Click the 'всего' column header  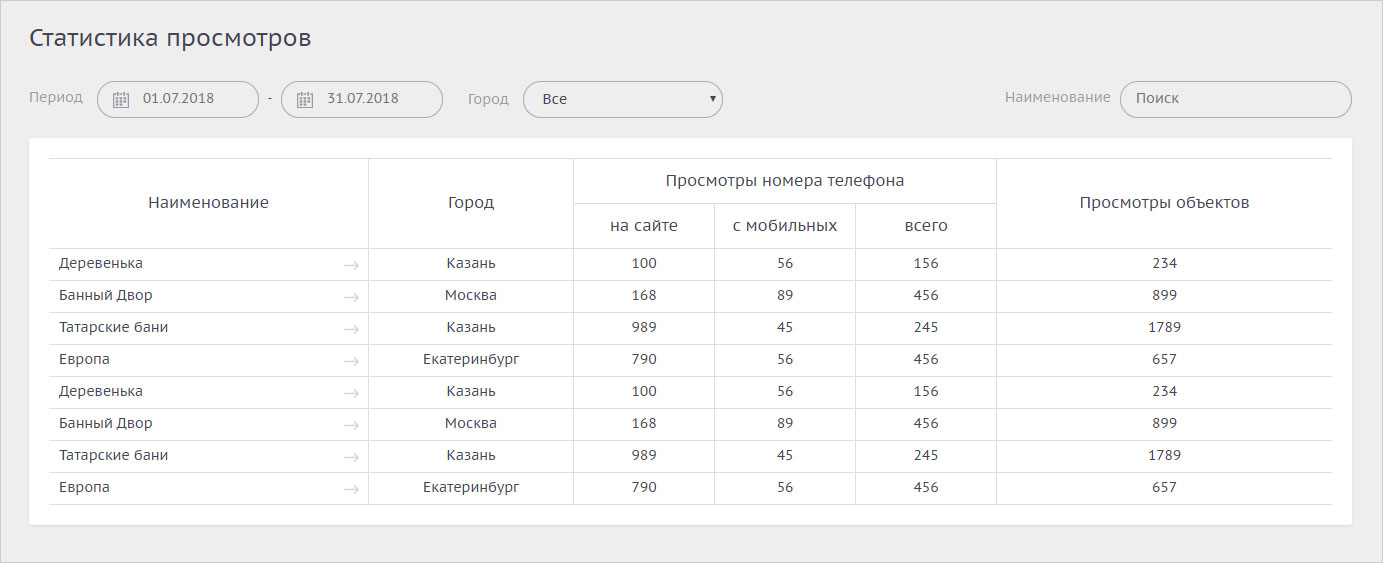click(x=925, y=226)
